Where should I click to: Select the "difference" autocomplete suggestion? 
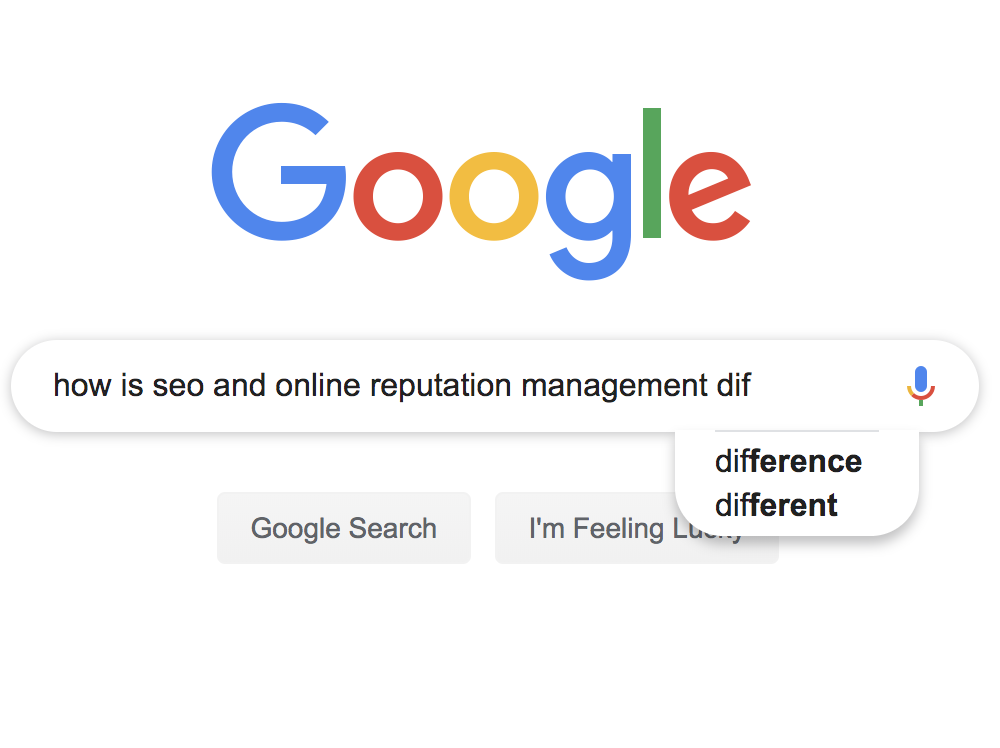[x=788, y=461]
